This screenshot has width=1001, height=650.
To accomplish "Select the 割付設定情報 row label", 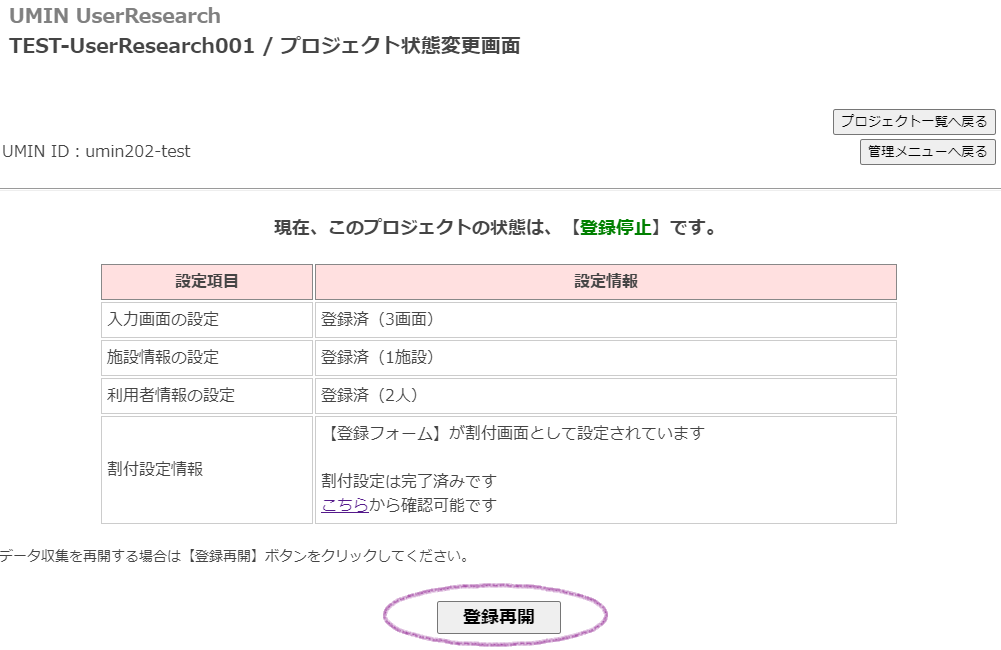I will pyautogui.click(x=155, y=469).
